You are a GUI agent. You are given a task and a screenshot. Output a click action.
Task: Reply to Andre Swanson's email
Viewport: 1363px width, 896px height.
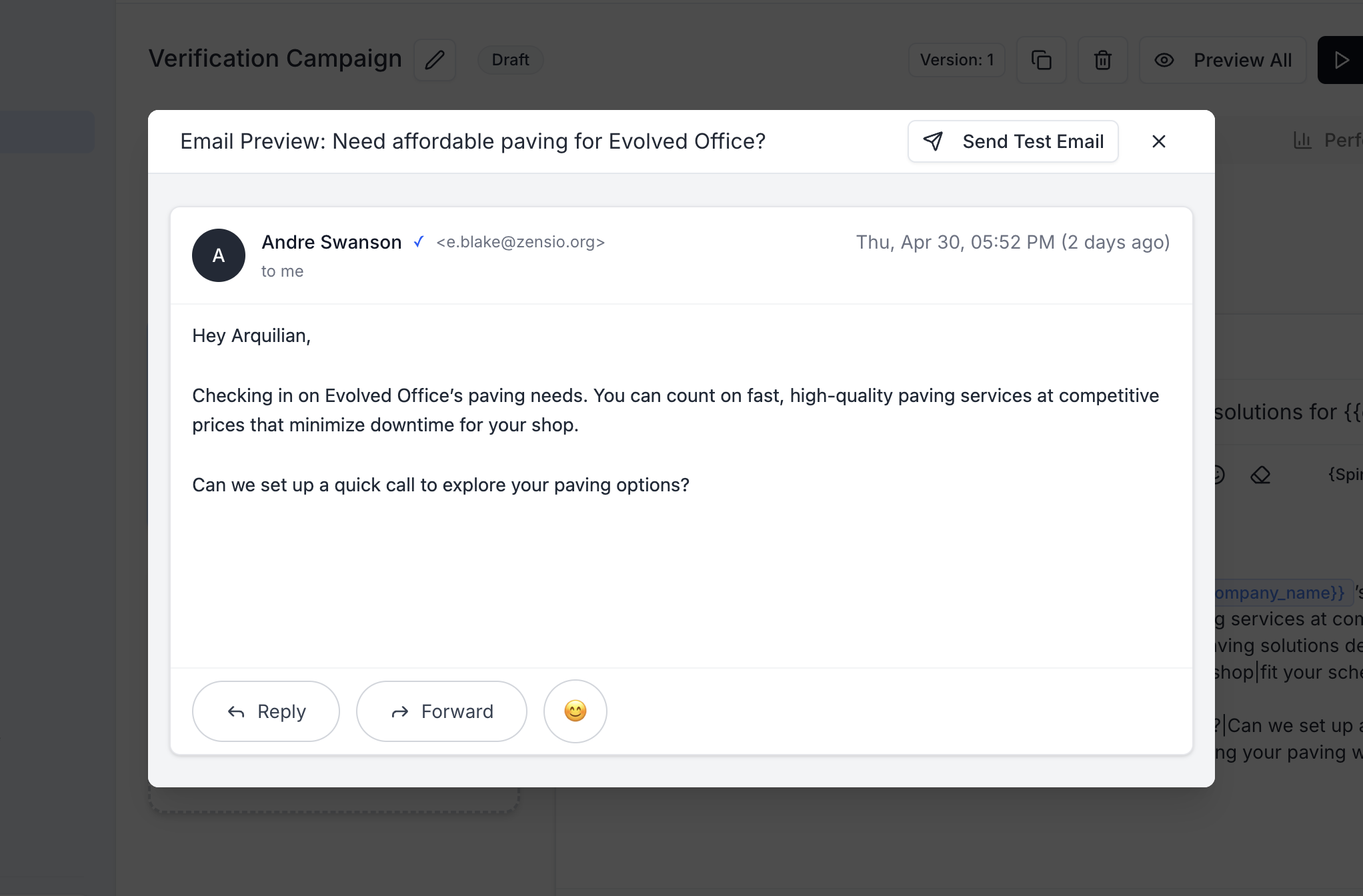coord(266,711)
